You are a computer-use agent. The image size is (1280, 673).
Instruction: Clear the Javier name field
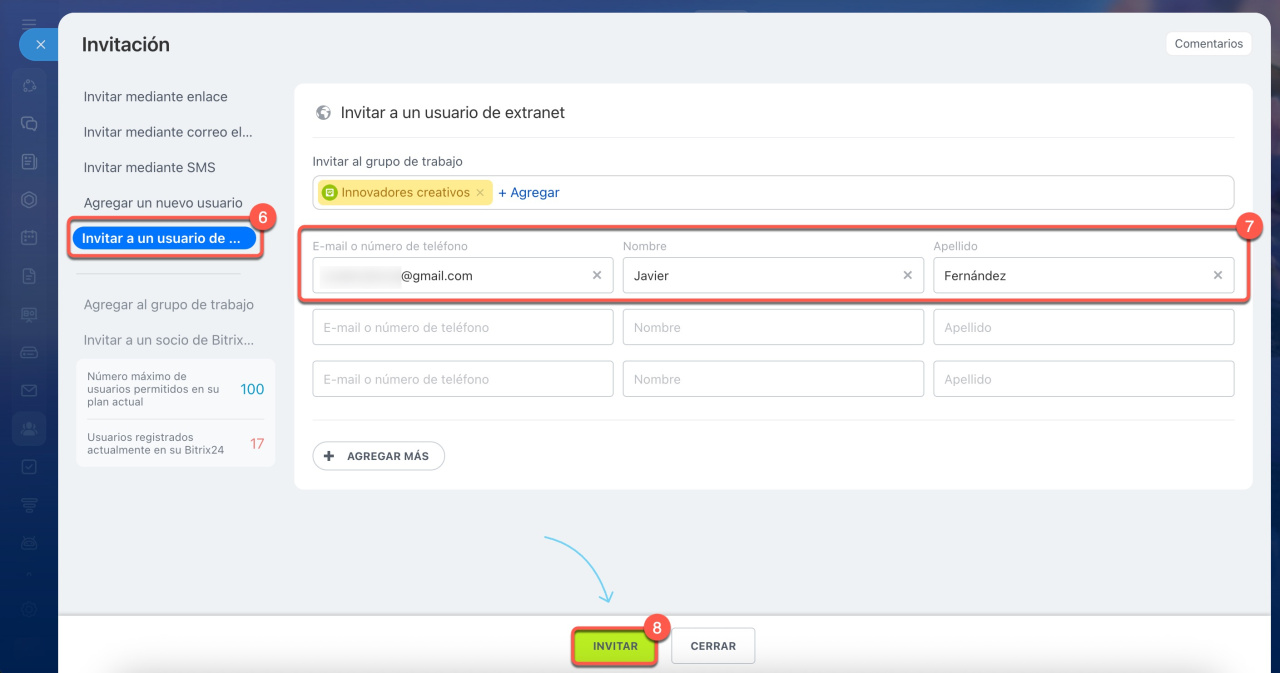point(907,275)
